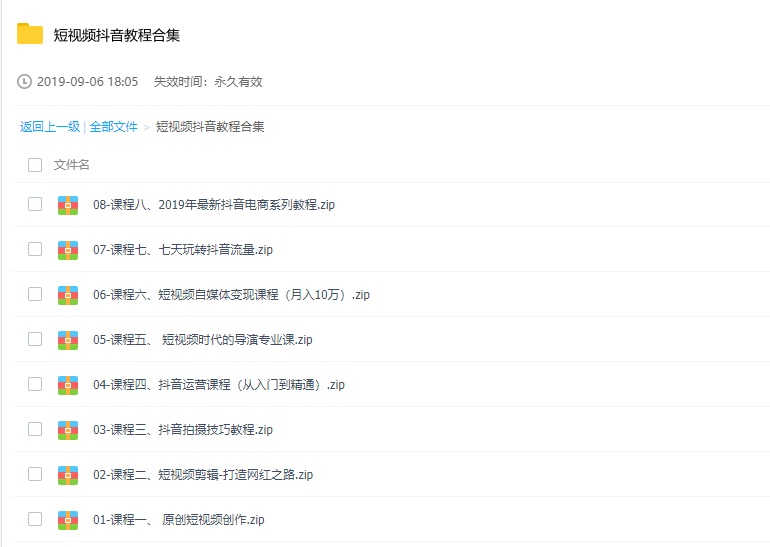
Task: Open 04-课程四、抖音运营课程（从入门到精通）.zip
Action: tap(219, 384)
